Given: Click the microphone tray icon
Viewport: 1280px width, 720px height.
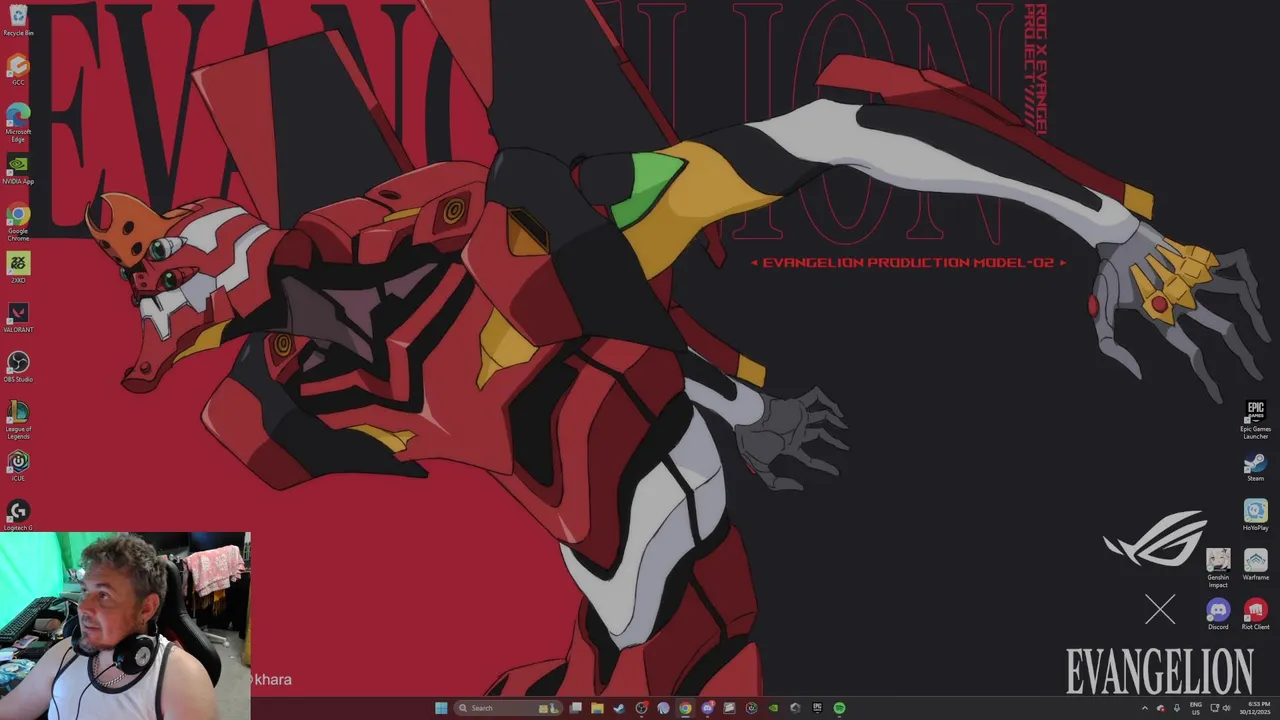Looking at the screenshot, I should pyautogui.click(x=1177, y=708).
